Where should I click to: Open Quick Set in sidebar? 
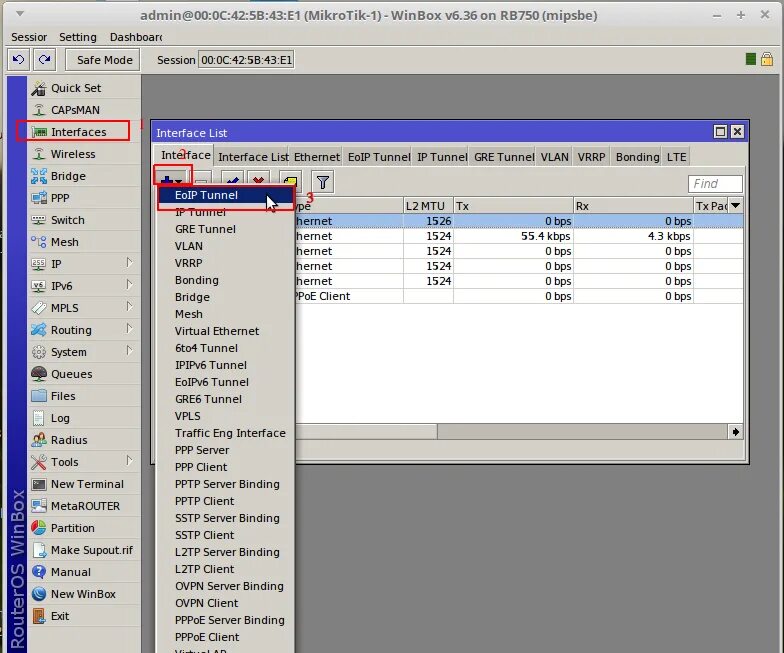tap(84, 88)
